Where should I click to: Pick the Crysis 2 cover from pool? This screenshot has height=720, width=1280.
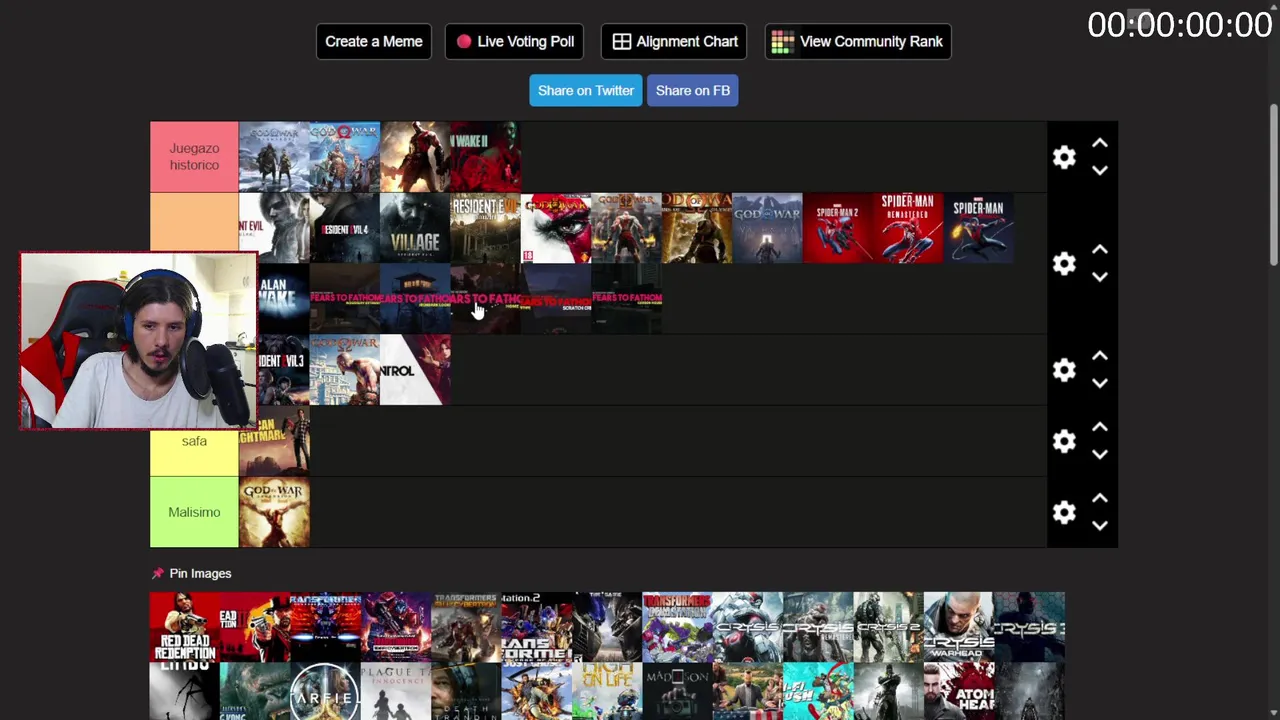pyautogui.click(x=888, y=627)
